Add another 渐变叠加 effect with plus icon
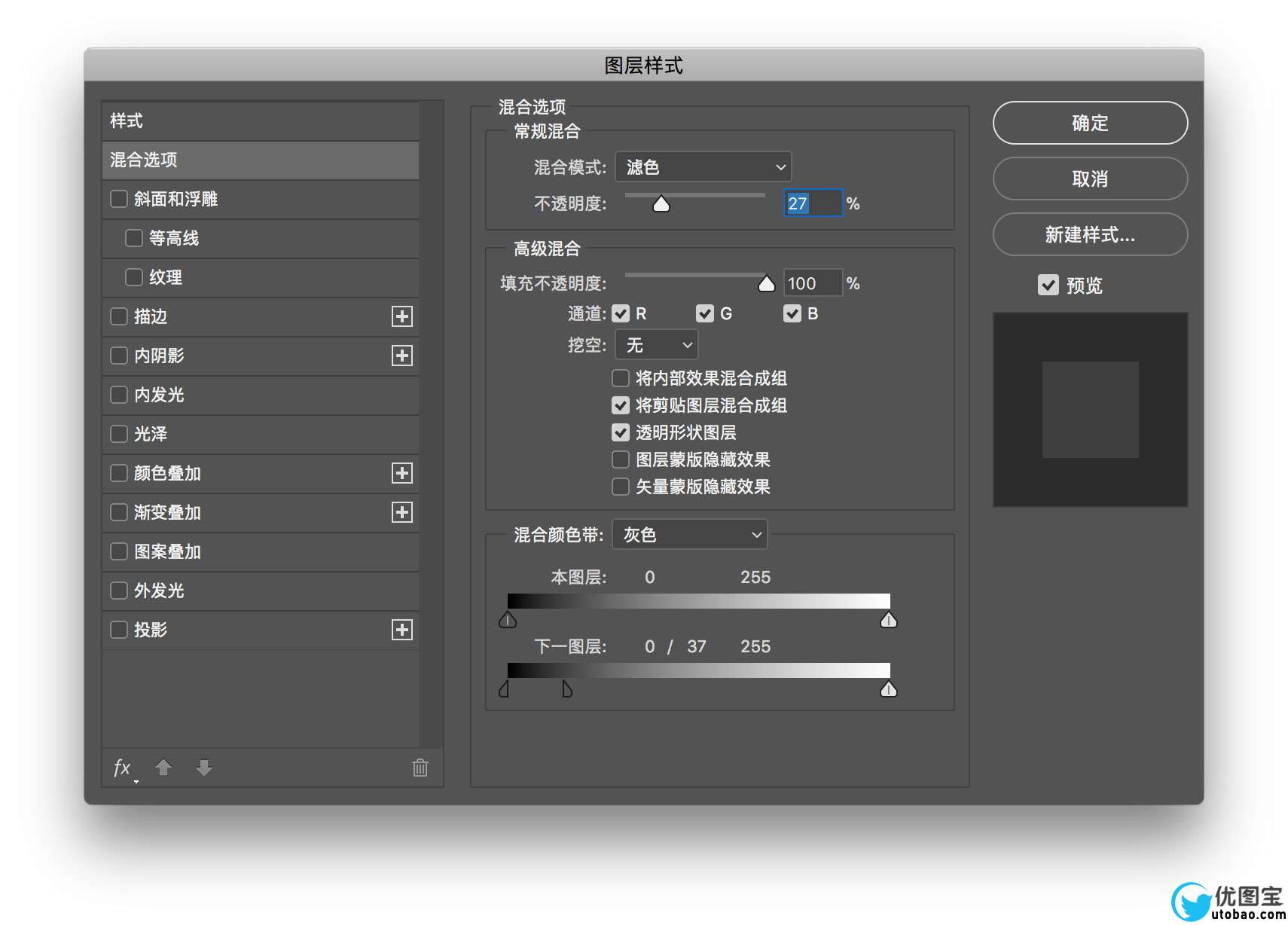The image size is (1288, 925). tap(402, 512)
